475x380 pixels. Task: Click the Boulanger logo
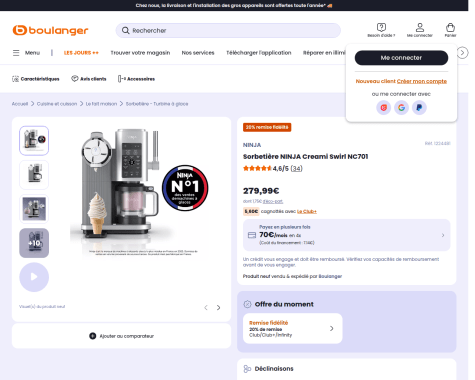pos(50,30)
